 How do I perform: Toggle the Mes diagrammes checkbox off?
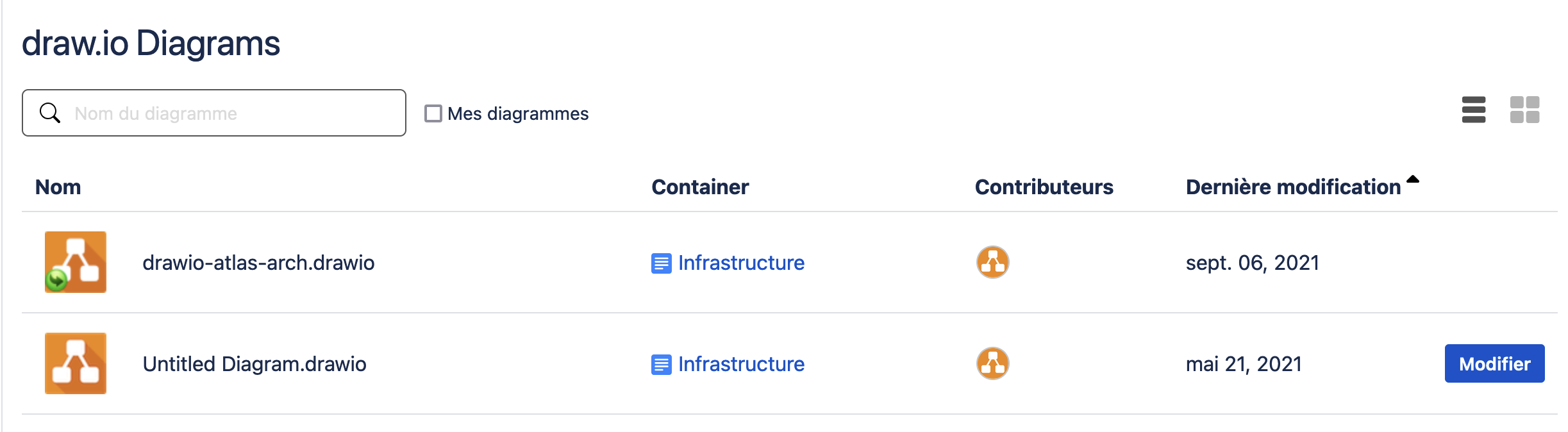click(433, 113)
